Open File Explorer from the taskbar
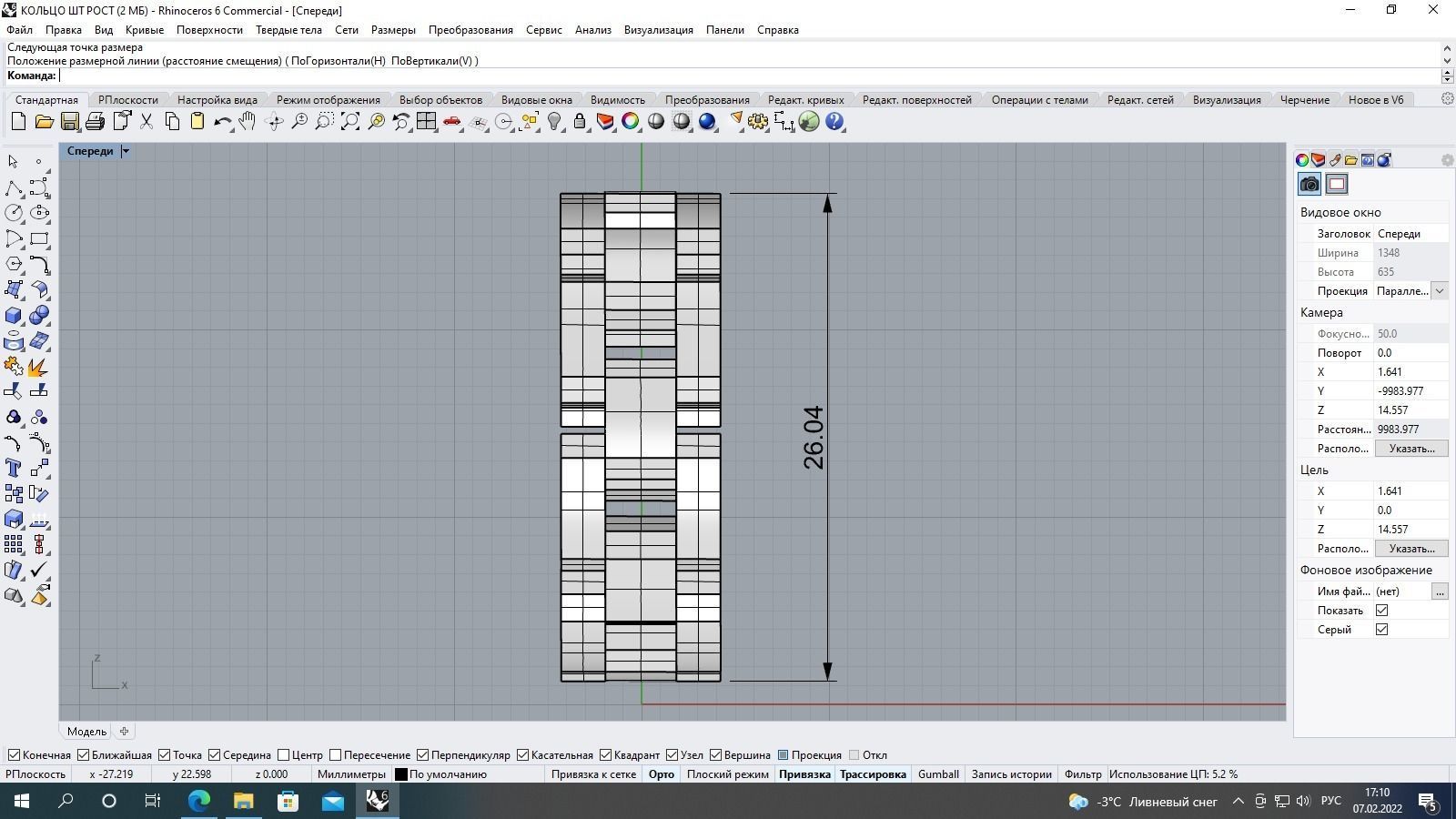 tap(243, 801)
